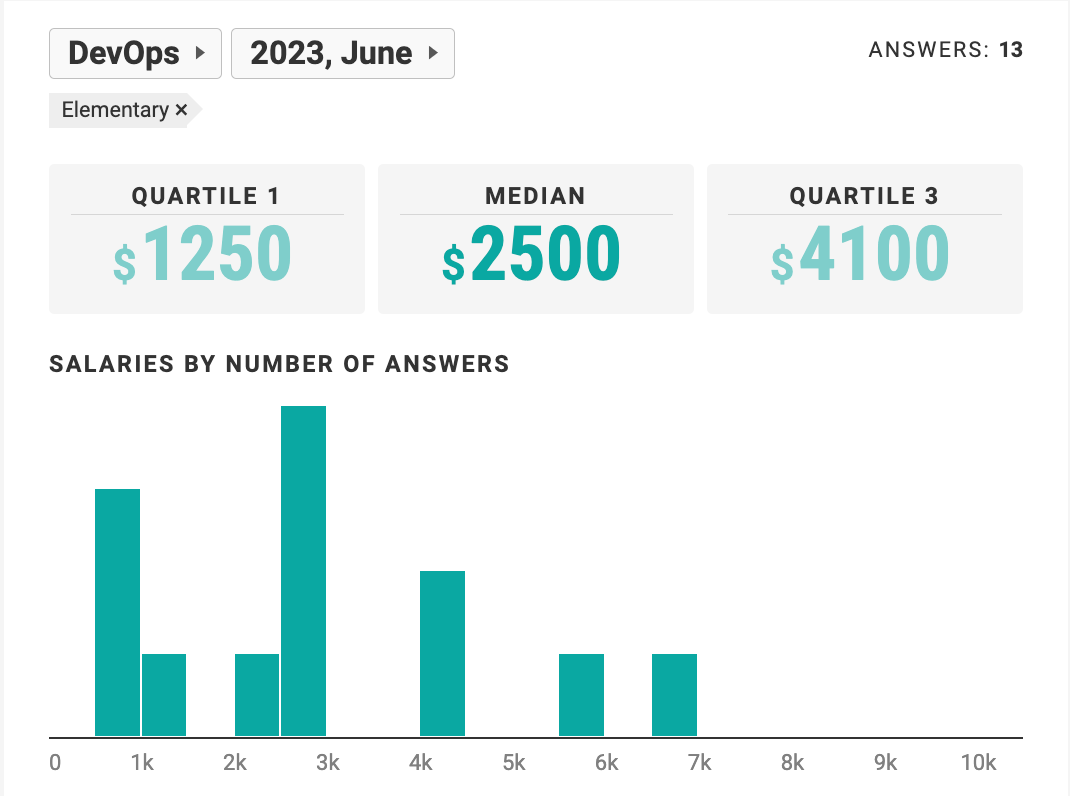Click the tallest bar near 3k
The width and height of the screenshot is (1070, 796).
coord(303,571)
